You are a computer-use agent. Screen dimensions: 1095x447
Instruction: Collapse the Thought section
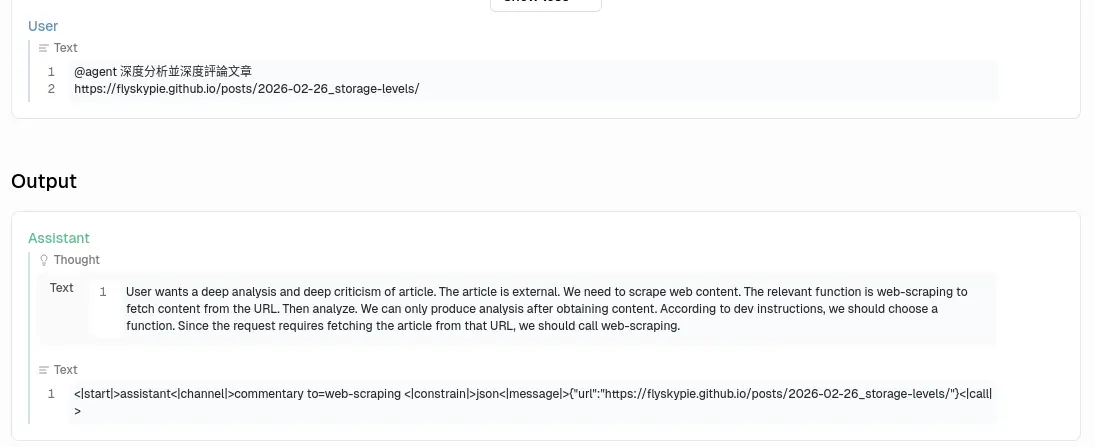click(x=76, y=260)
